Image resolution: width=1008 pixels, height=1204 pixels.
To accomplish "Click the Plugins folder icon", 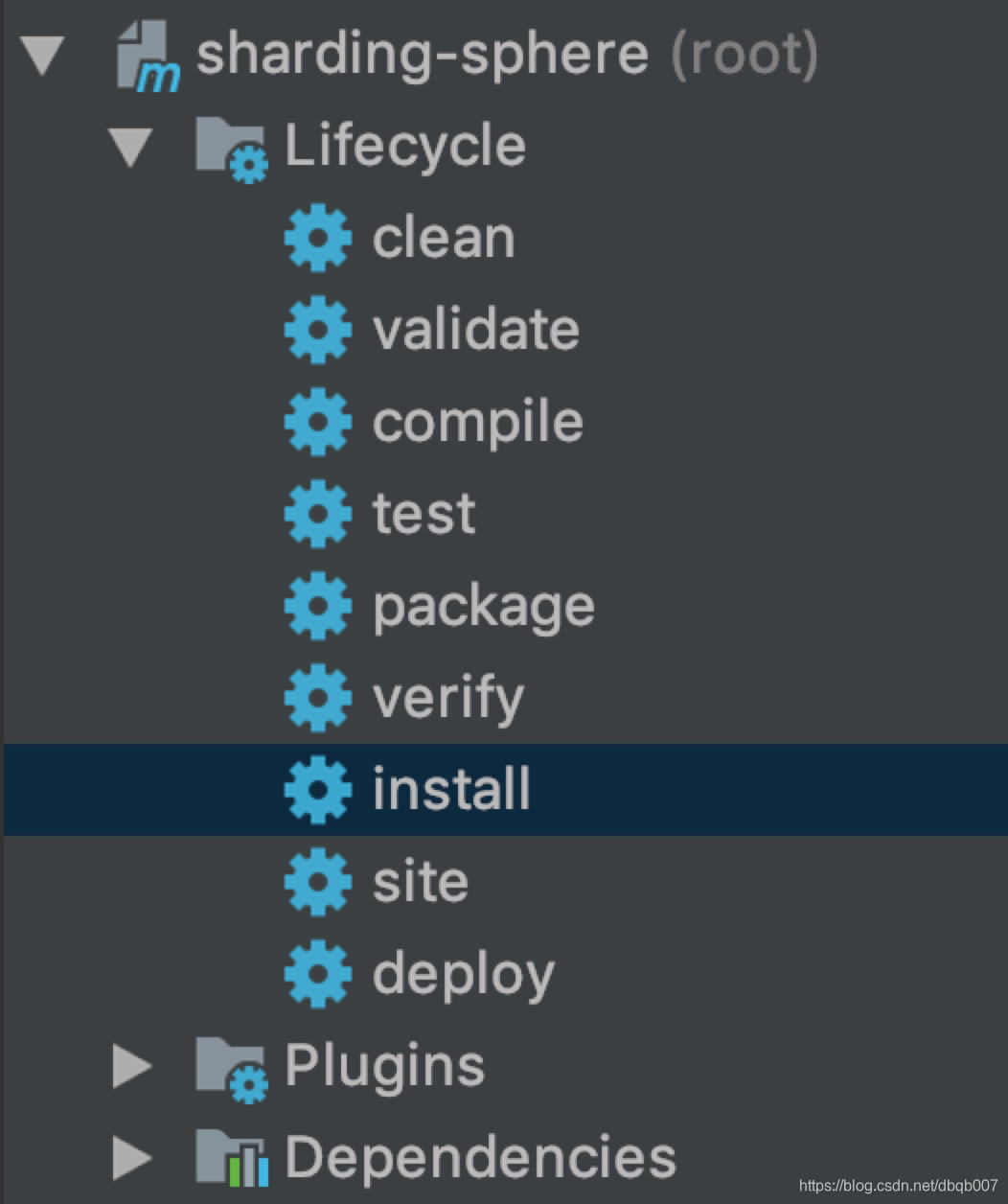I will click(232, 1068).
